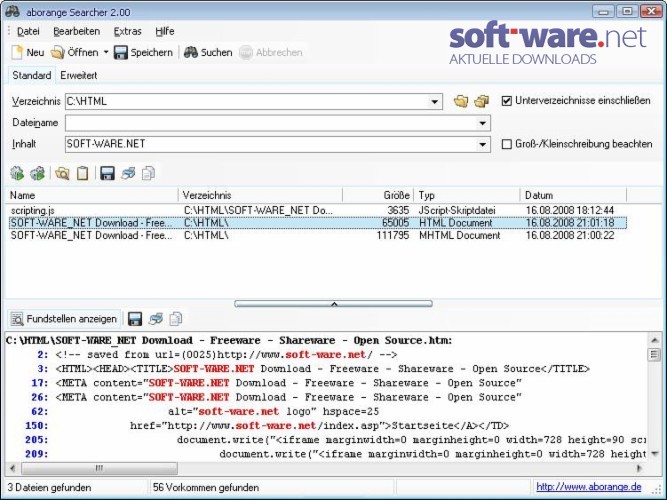
Task: Click line 62 in the preview pane
Action: pyautogui.click(x=205, y=411)
